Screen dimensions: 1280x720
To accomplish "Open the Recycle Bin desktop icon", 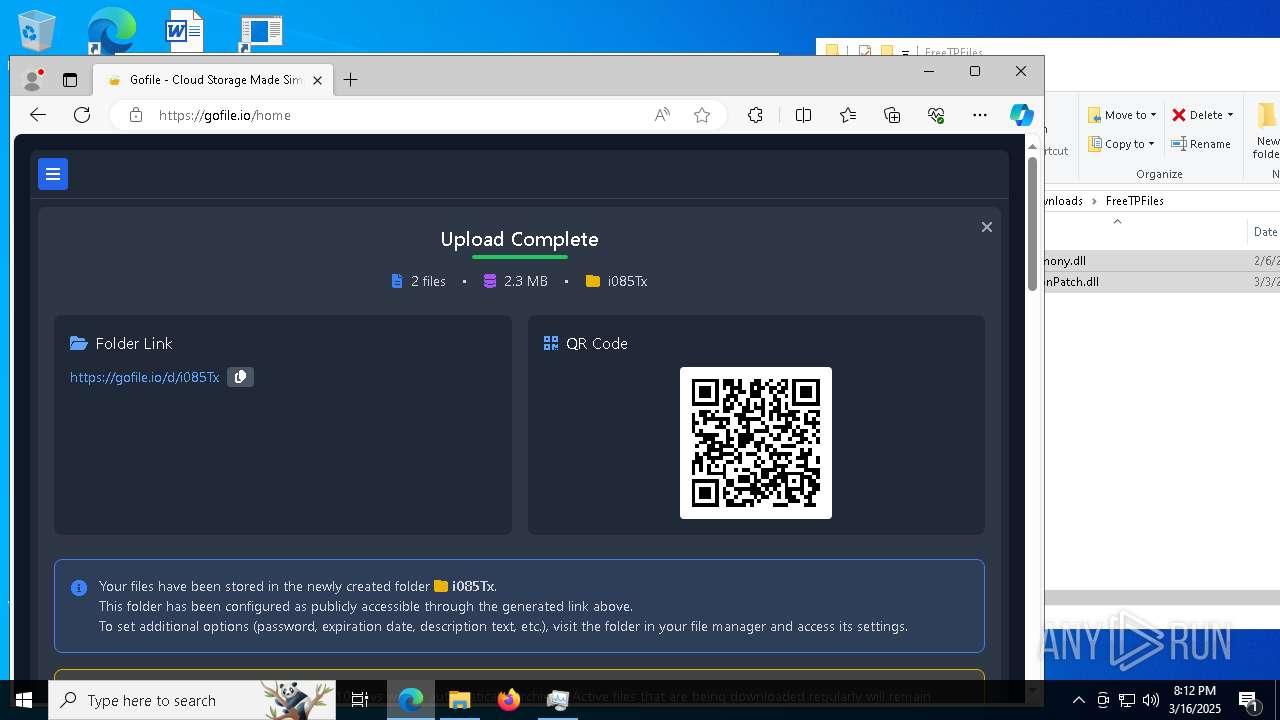I will pos(37,31).
